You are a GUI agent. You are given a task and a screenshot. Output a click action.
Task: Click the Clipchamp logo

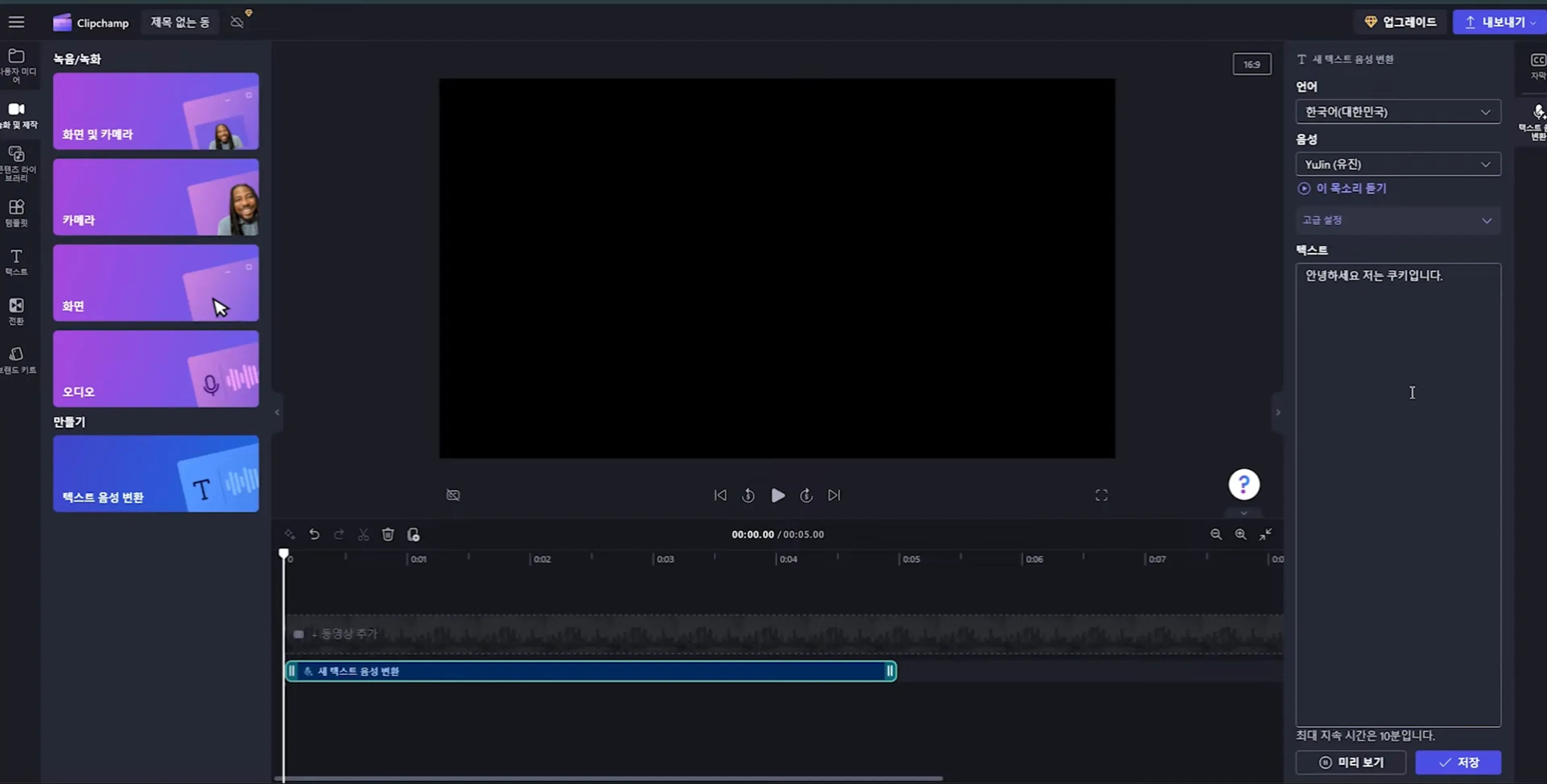tap(91, 23)
